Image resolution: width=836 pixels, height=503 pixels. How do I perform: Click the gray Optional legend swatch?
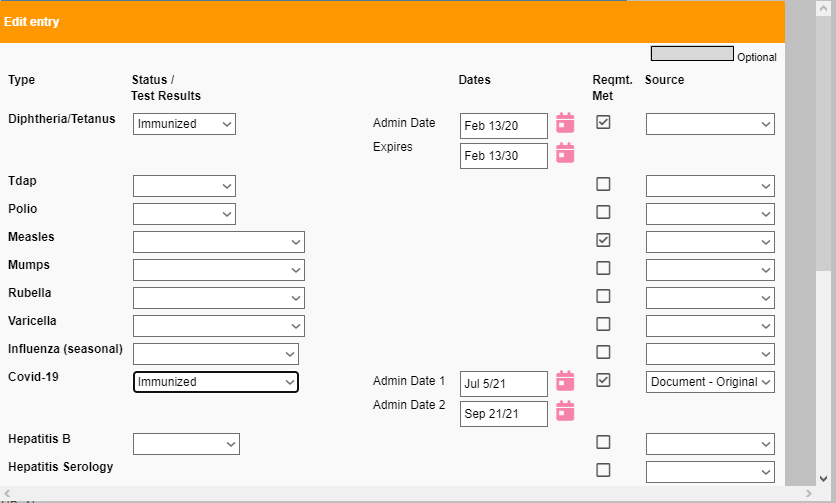pos(692,53)
